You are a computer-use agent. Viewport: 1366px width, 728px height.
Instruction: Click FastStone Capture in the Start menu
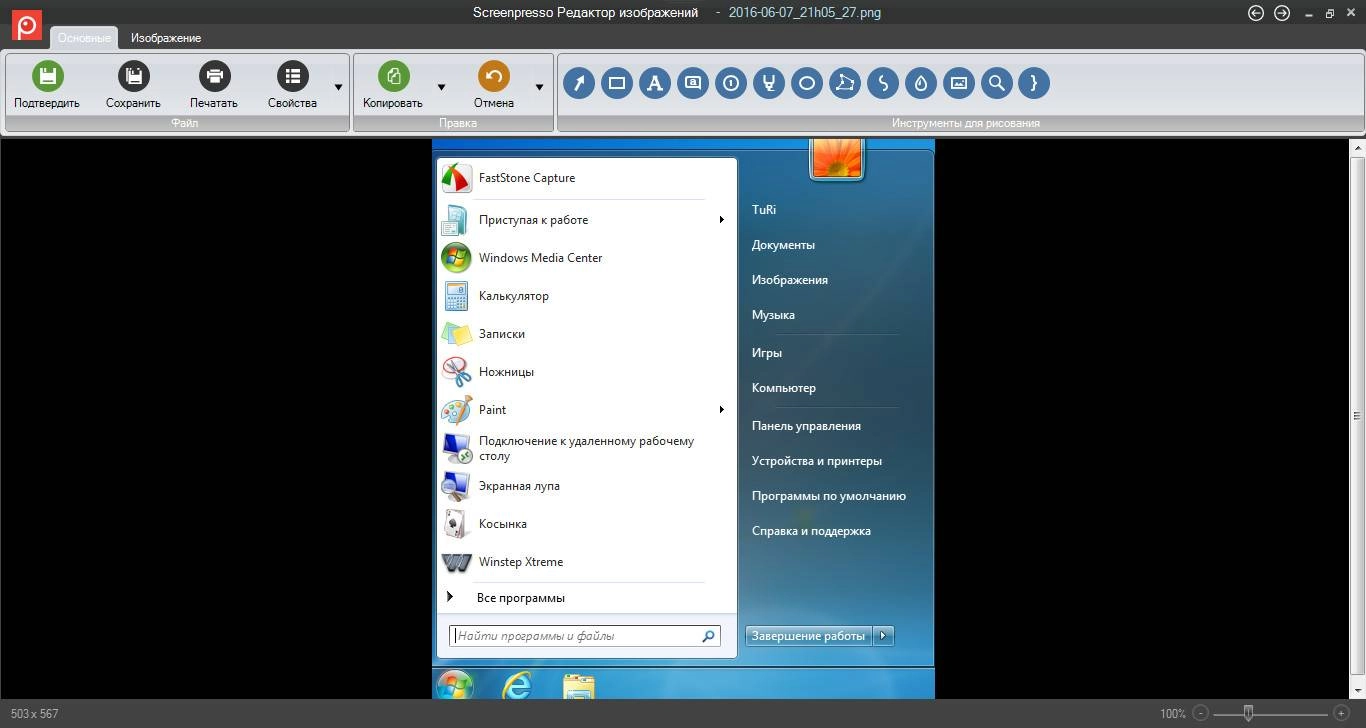pos(588,178)
